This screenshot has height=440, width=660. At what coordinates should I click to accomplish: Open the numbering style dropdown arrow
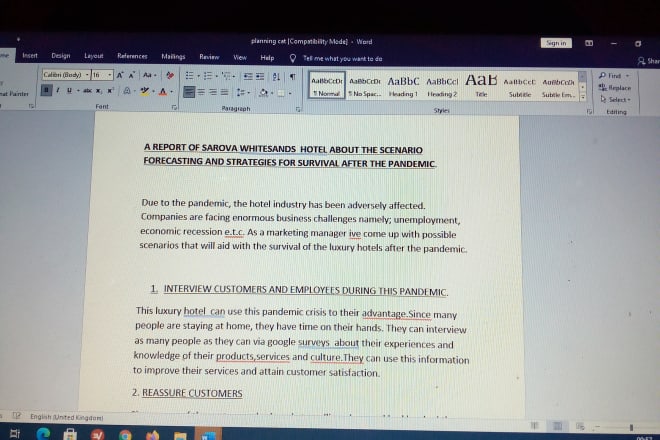click(x=216, y=76)
